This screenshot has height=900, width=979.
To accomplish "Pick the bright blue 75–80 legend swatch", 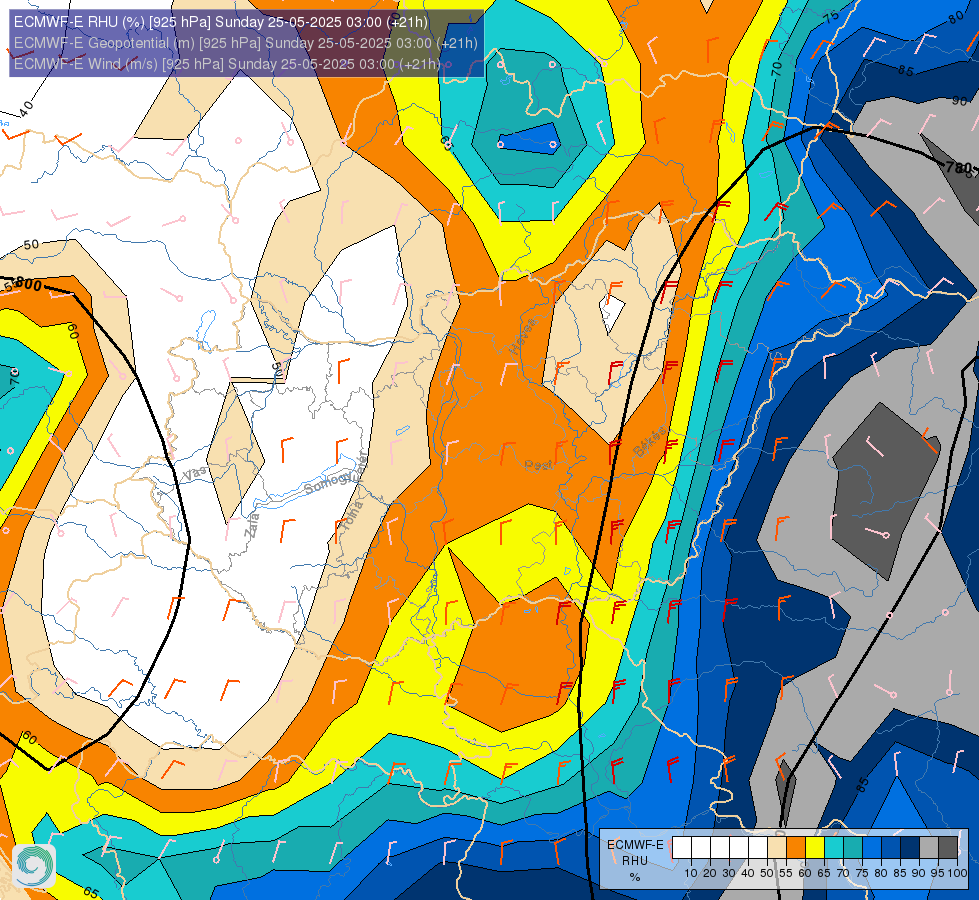I will pos(872,848).
